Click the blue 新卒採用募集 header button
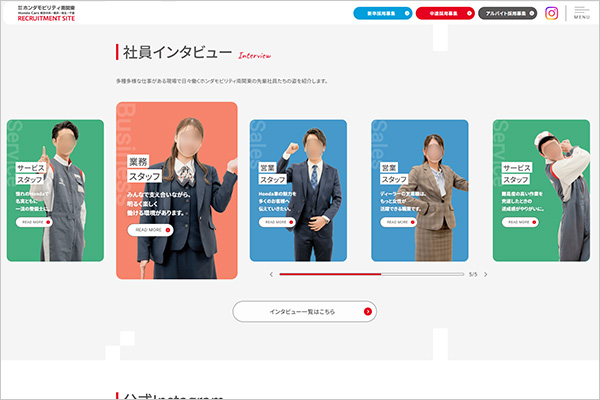600x400 pixels. click(381, 14)
